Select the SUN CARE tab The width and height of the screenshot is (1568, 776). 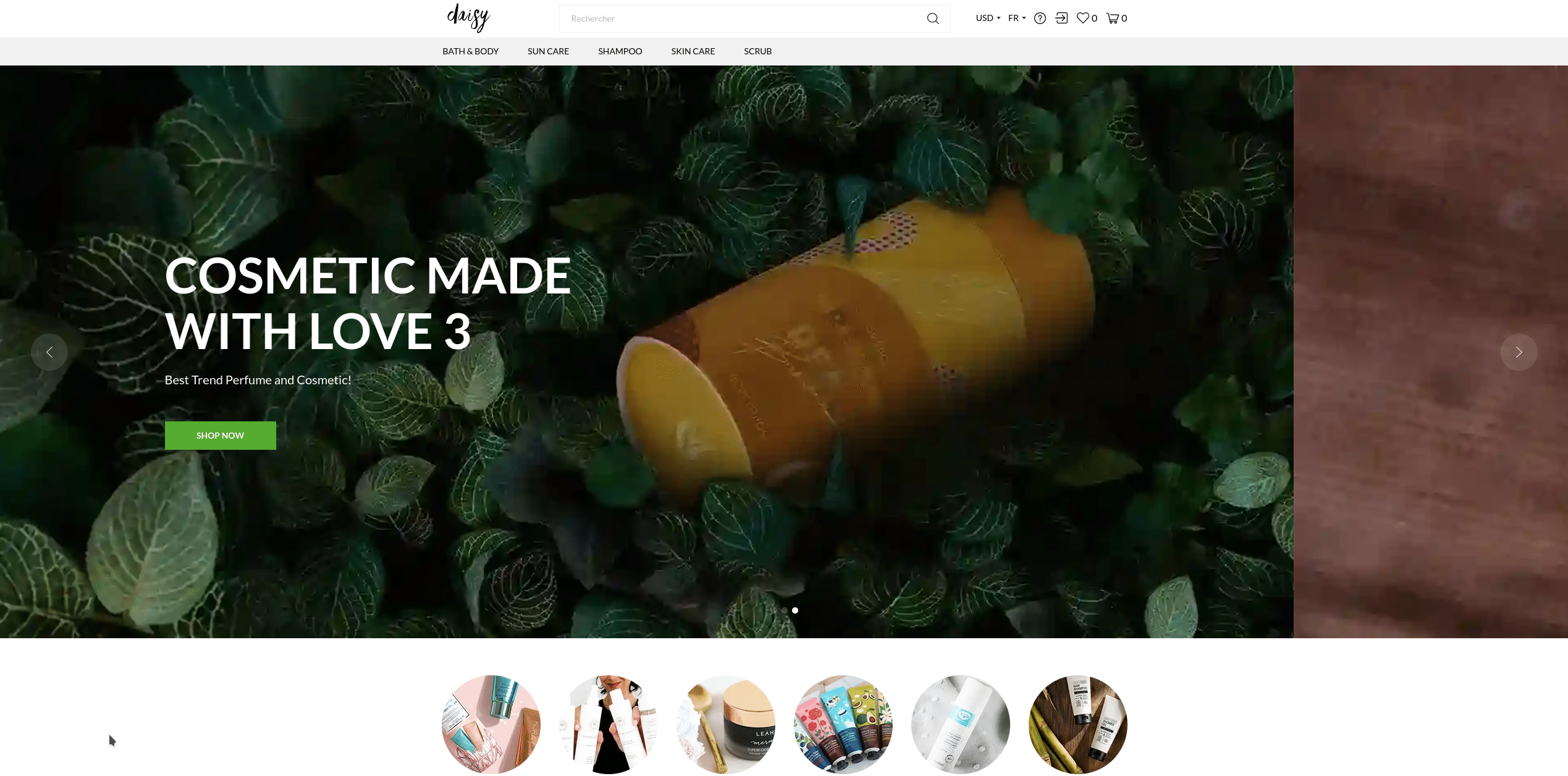548,51
